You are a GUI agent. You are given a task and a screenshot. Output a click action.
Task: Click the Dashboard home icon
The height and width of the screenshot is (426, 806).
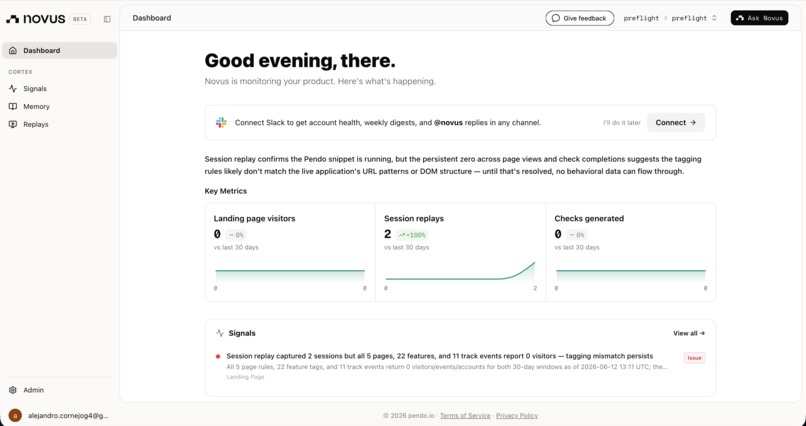click(13, 50)
